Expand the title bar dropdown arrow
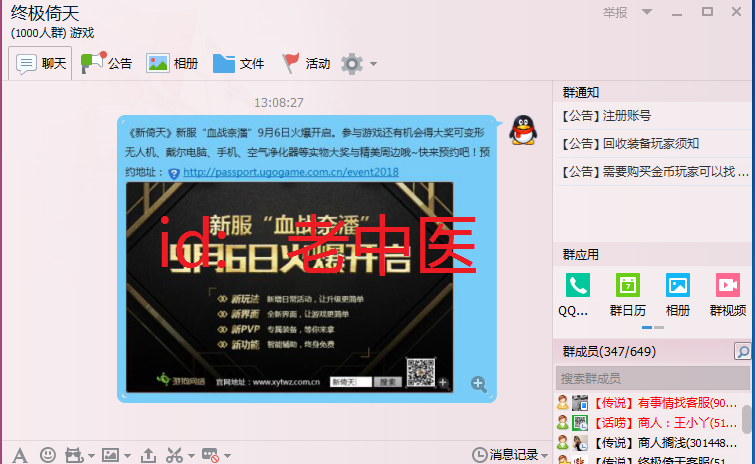Screen dimensions: 755x464 tap(647, 12)
